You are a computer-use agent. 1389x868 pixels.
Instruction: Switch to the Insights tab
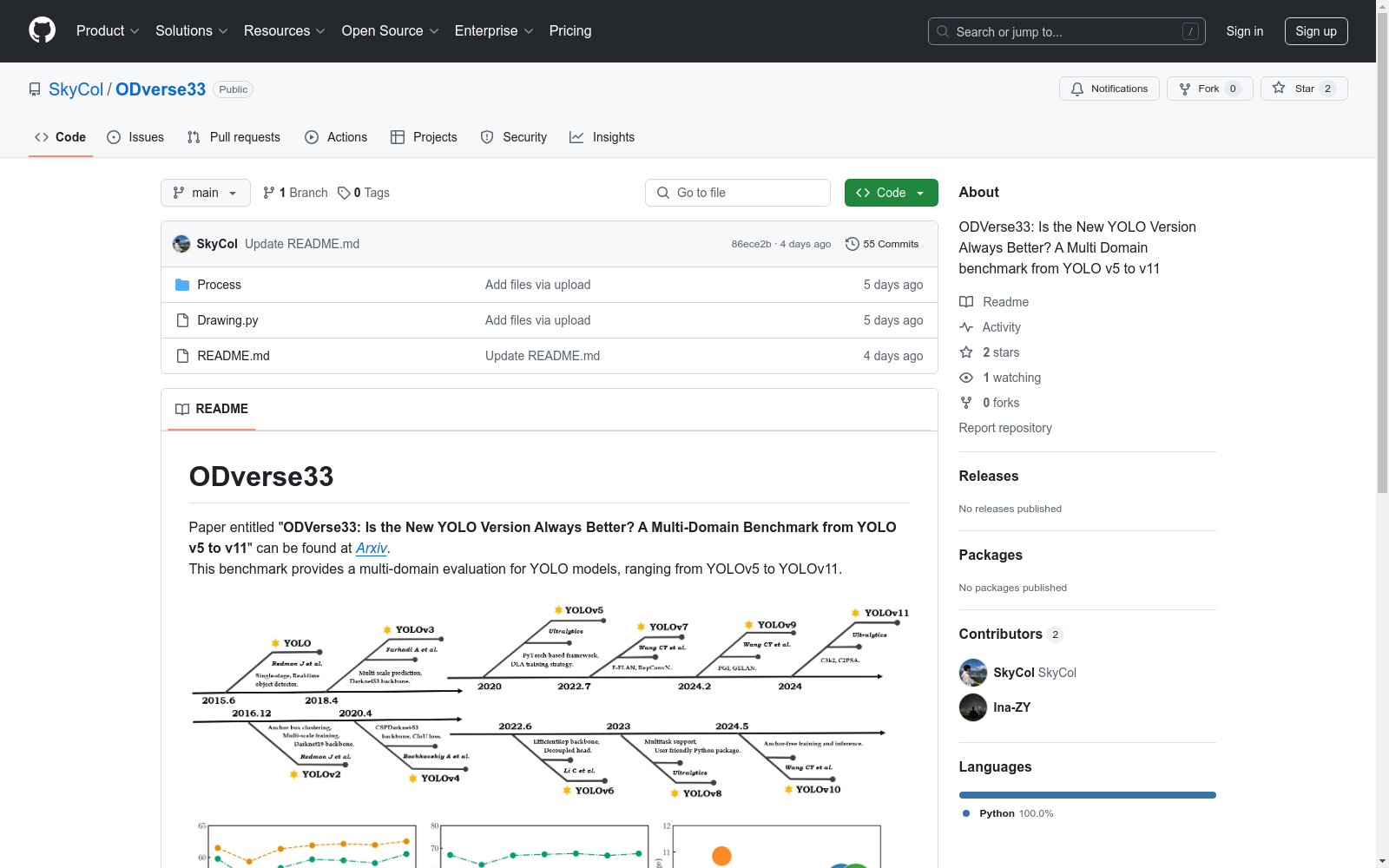[602, 137]
